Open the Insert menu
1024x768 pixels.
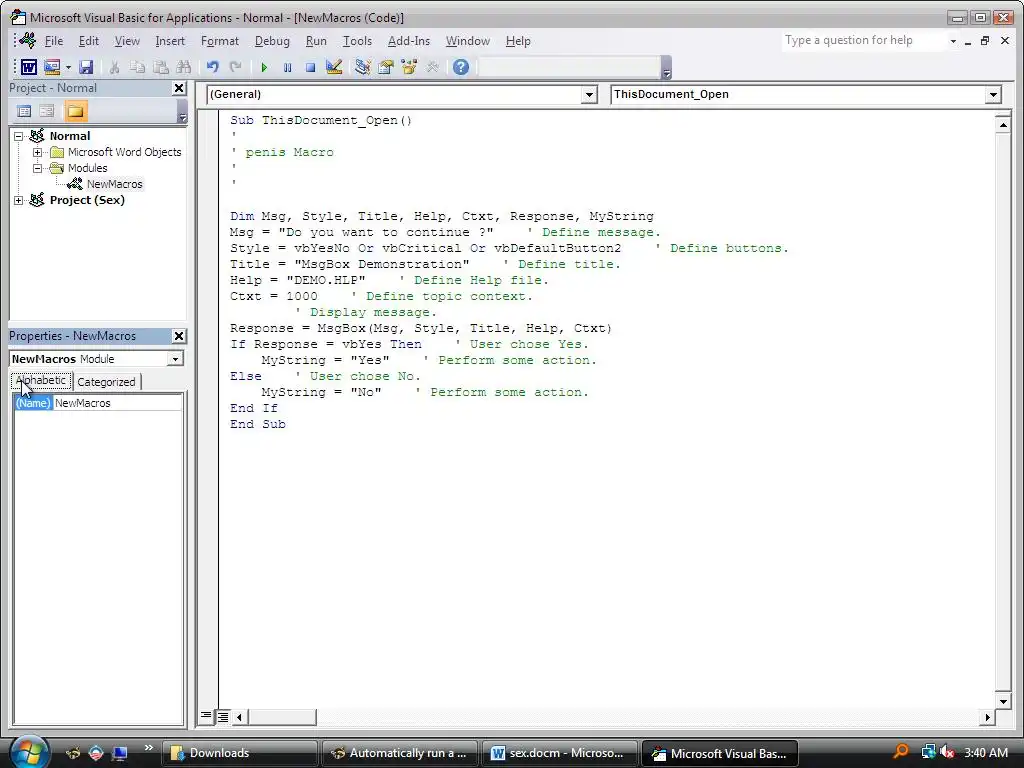click(x=170, y=40)
